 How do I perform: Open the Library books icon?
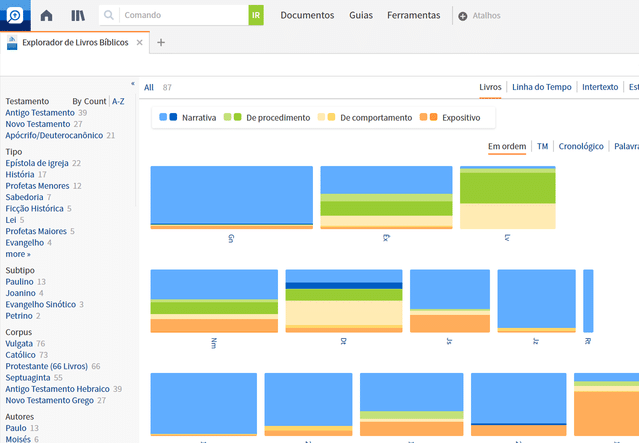tap(78, 15)
